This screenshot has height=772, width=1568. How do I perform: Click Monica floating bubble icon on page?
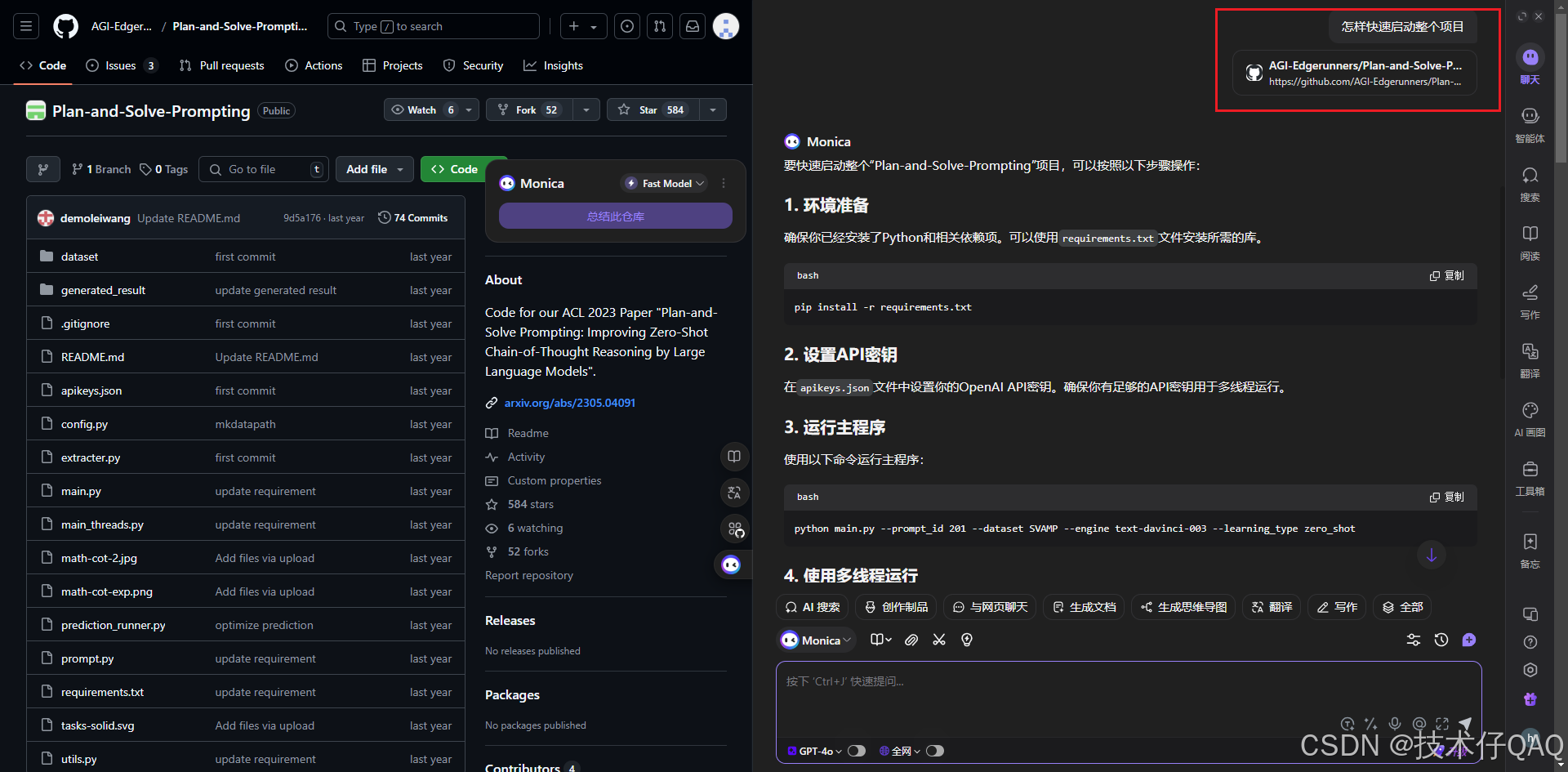(x=731, y=564)
